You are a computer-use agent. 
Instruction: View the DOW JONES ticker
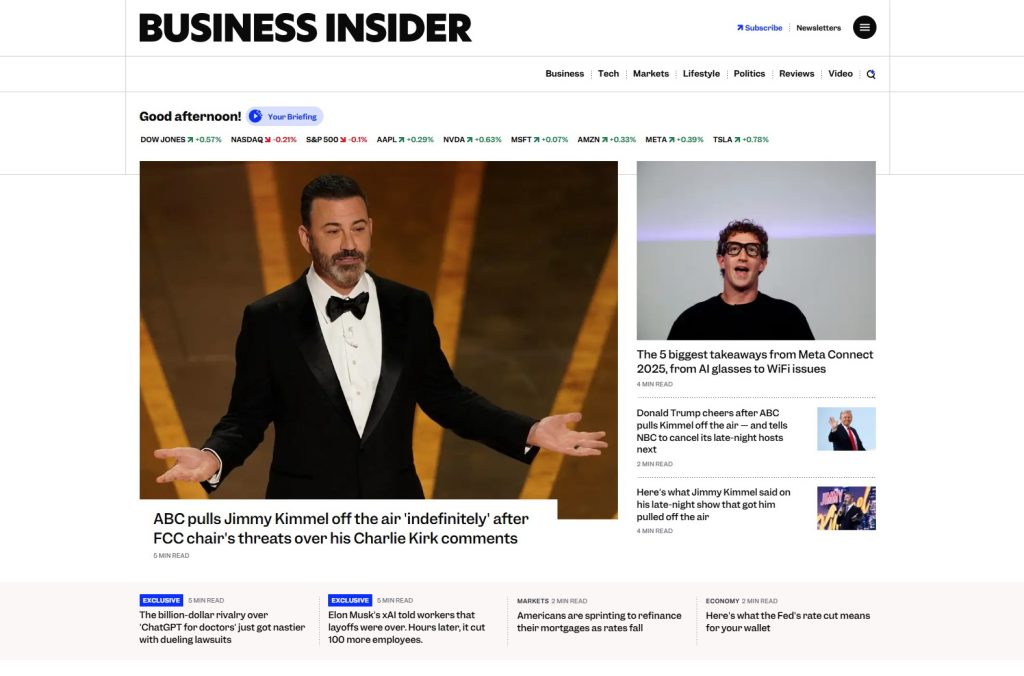181,140
